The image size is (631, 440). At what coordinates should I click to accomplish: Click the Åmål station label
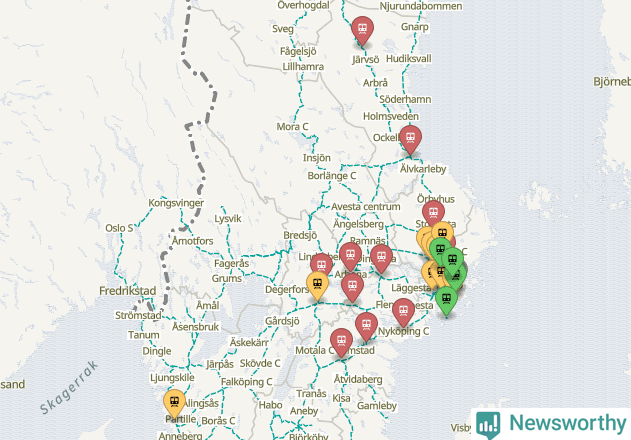pos(208,305)
